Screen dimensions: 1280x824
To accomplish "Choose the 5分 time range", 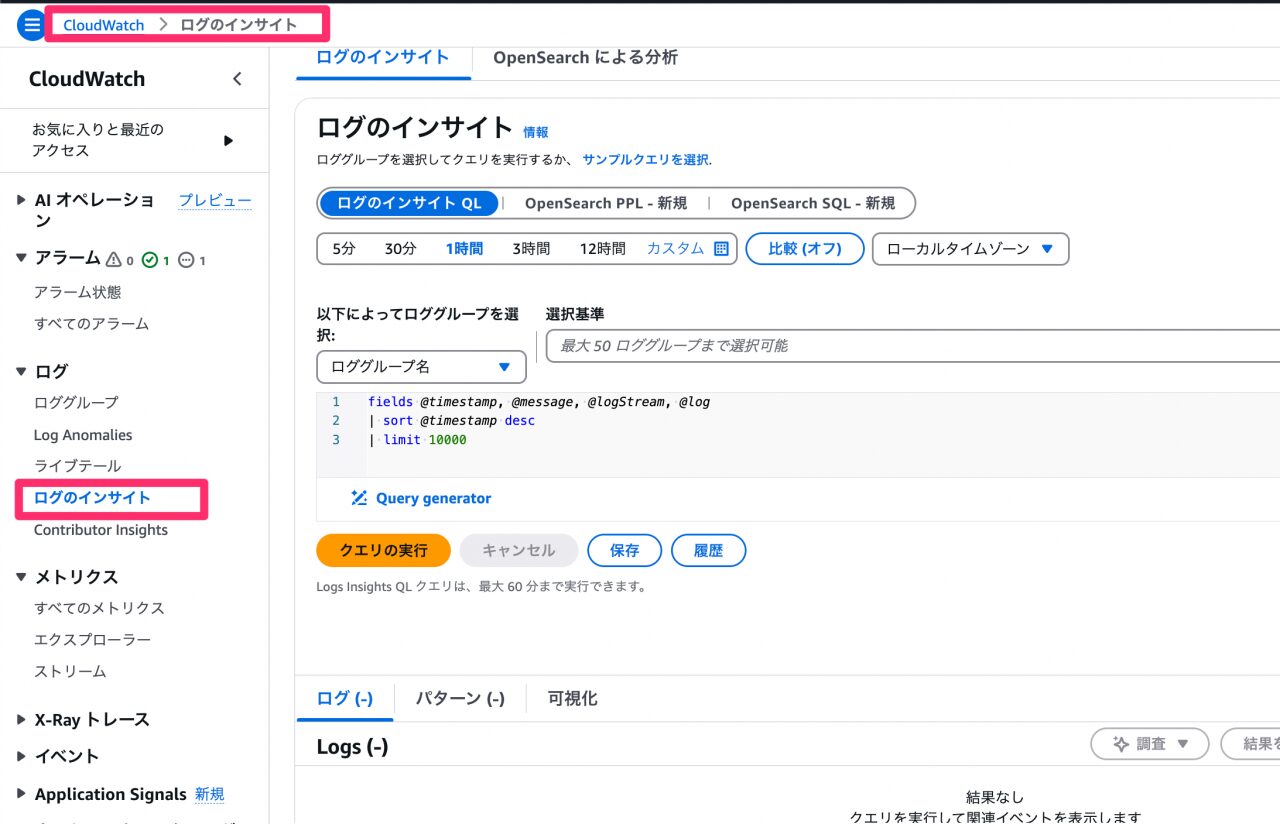I will tap(344, 249).
